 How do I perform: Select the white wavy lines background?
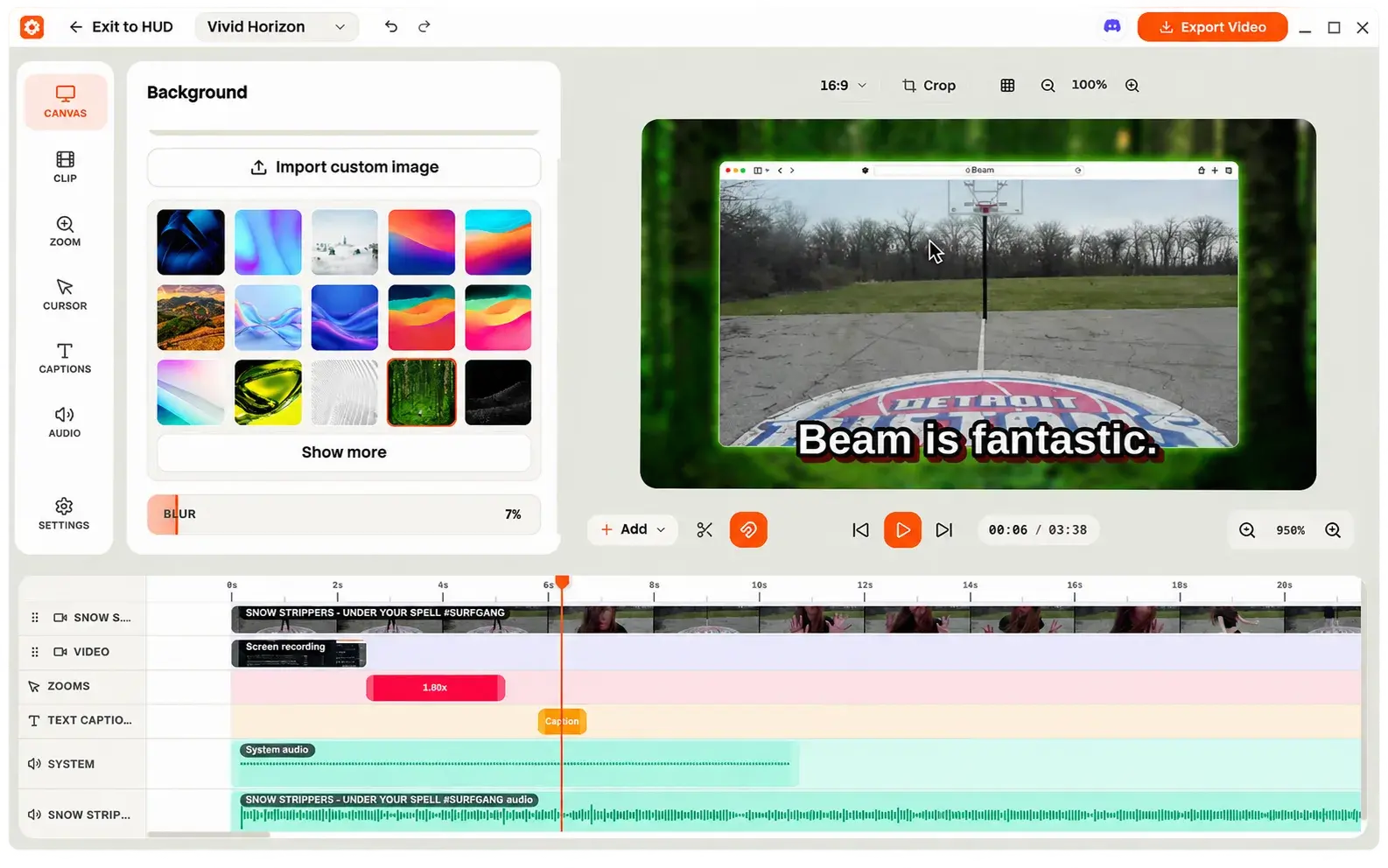click(345, 393)
